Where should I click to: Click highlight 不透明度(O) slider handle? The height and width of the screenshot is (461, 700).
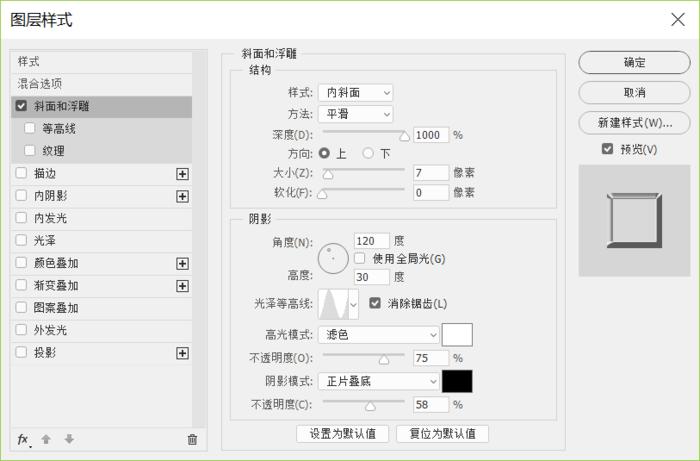384,359
